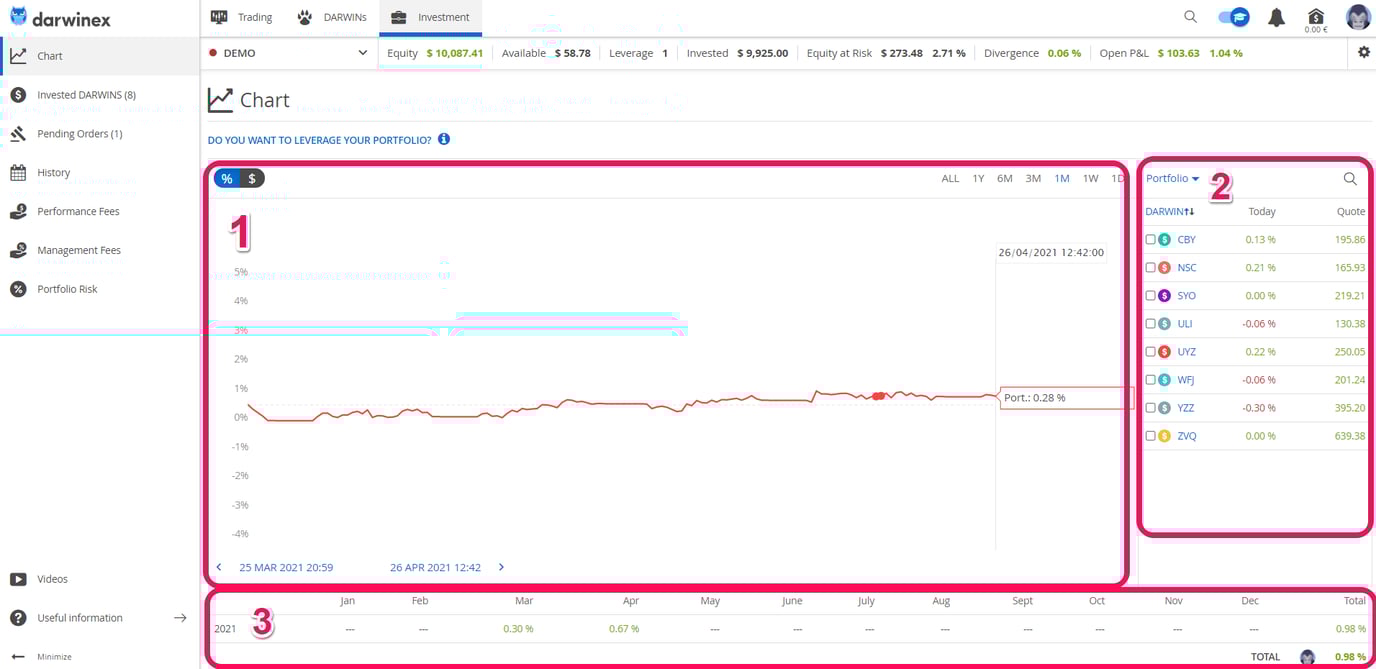Expand the DEMO account dropdown
The height and width of the screenshot is (669, 1376).
tap(362, 53)
